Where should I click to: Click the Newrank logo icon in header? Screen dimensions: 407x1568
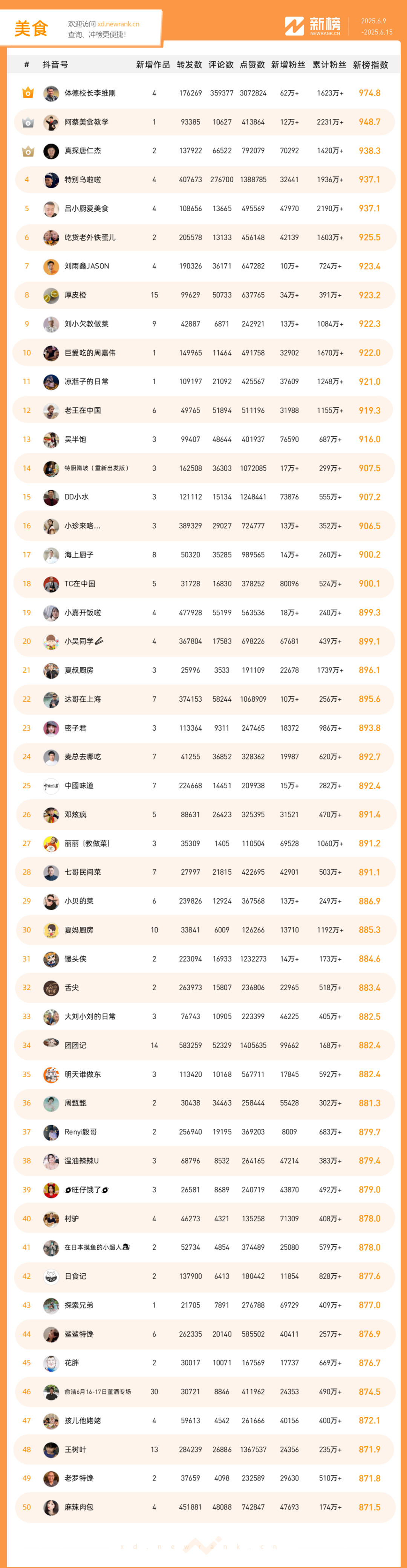[x=294, y=26]
